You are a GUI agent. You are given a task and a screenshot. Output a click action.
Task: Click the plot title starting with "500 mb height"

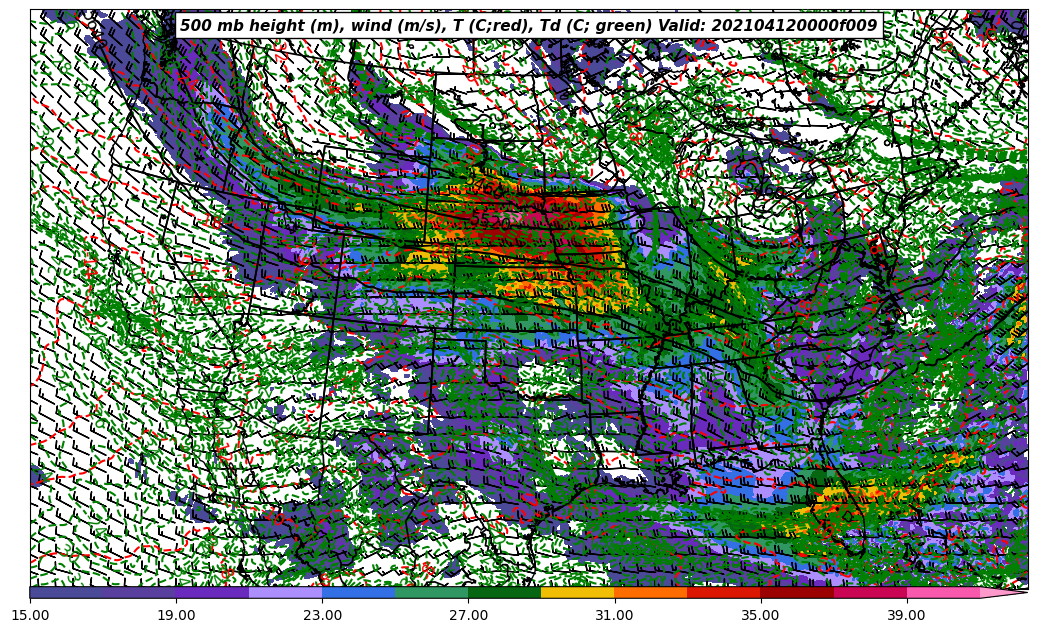click(x=528, y=26)
